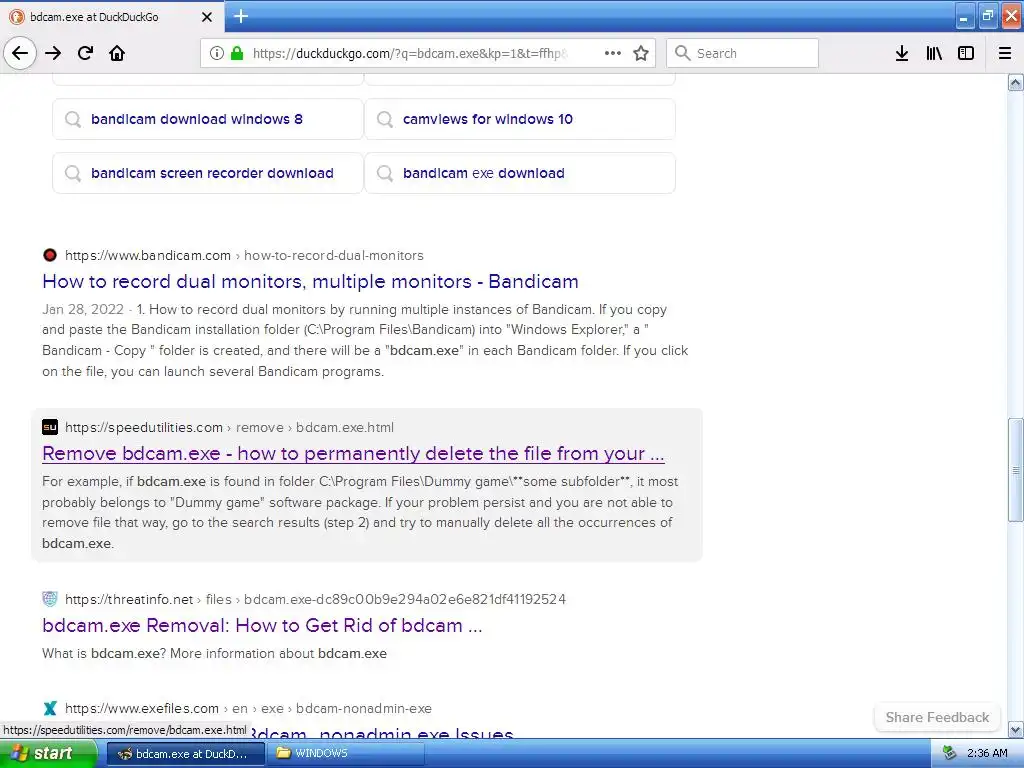
Task: Reload the current page
Action: (86, 53)
